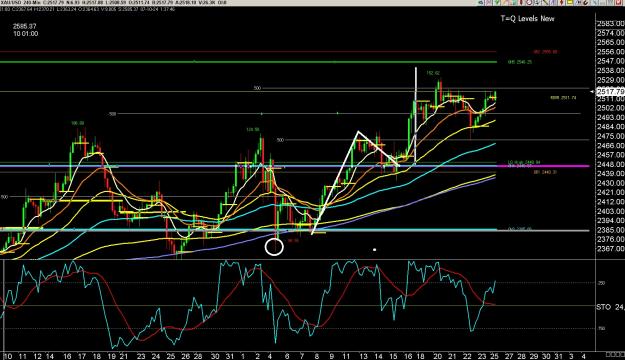Click the 2565.00 price axis label
Image resolution: width=625 pixels, height=360 pixels.
[x=610, y=42]
